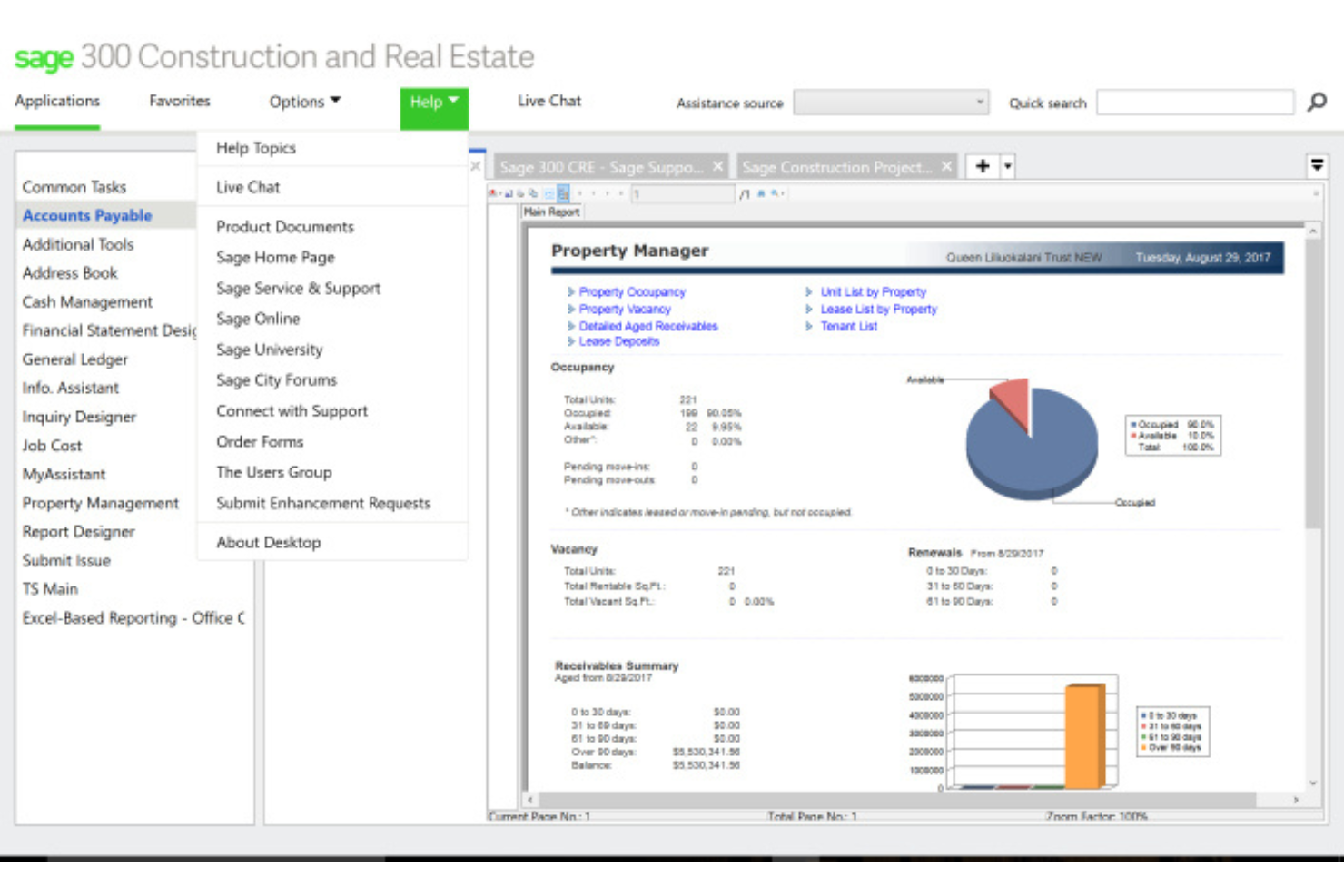Image resolution: width=1344 pixels, height=896 pixels.
Task: Expand the Options menu
Action: (x=305, y=102)
